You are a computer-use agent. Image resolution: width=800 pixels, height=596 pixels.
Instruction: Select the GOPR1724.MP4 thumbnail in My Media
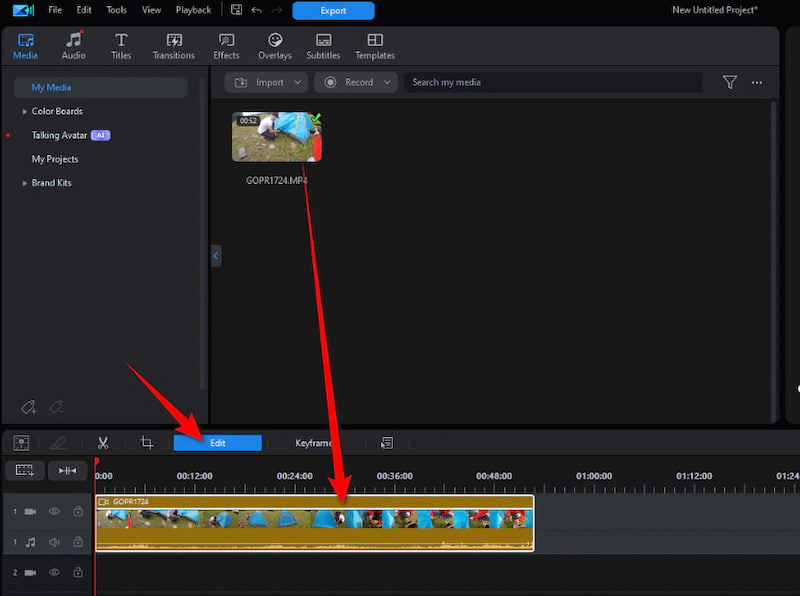[x=275, y=137]
